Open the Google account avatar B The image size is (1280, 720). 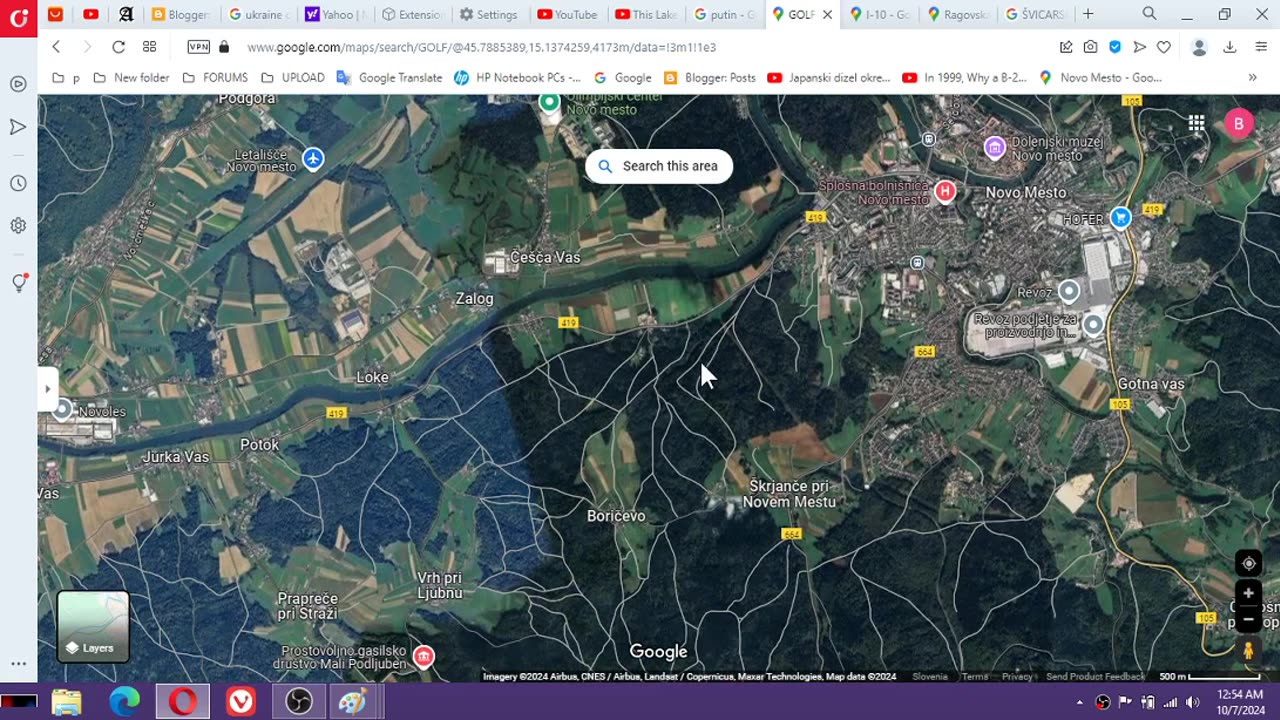tap(1238, 123)
